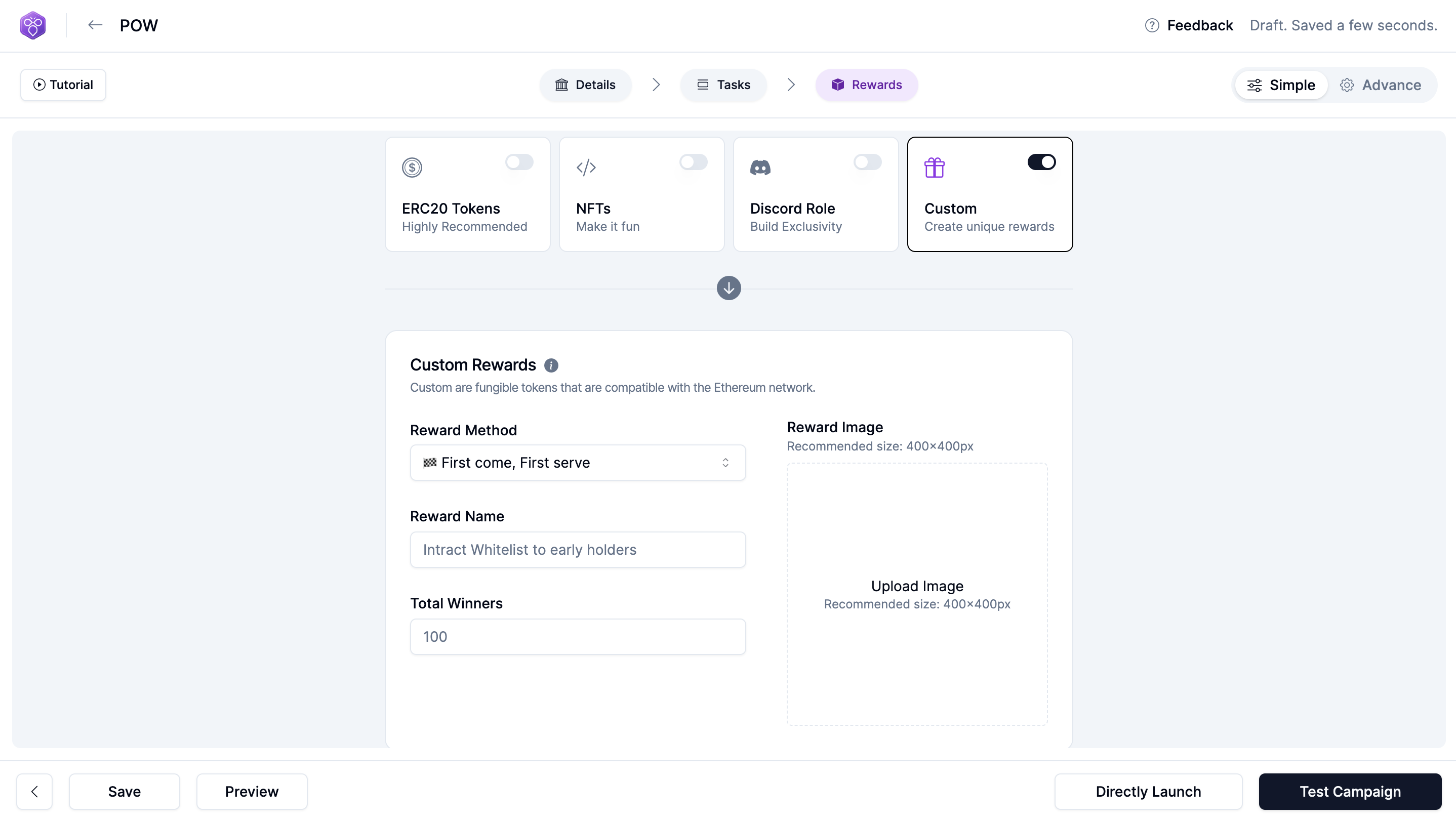This screenshot has height=822, width=1456.
Task: Open the Reward Method dropdown
Action: (577, 463)
